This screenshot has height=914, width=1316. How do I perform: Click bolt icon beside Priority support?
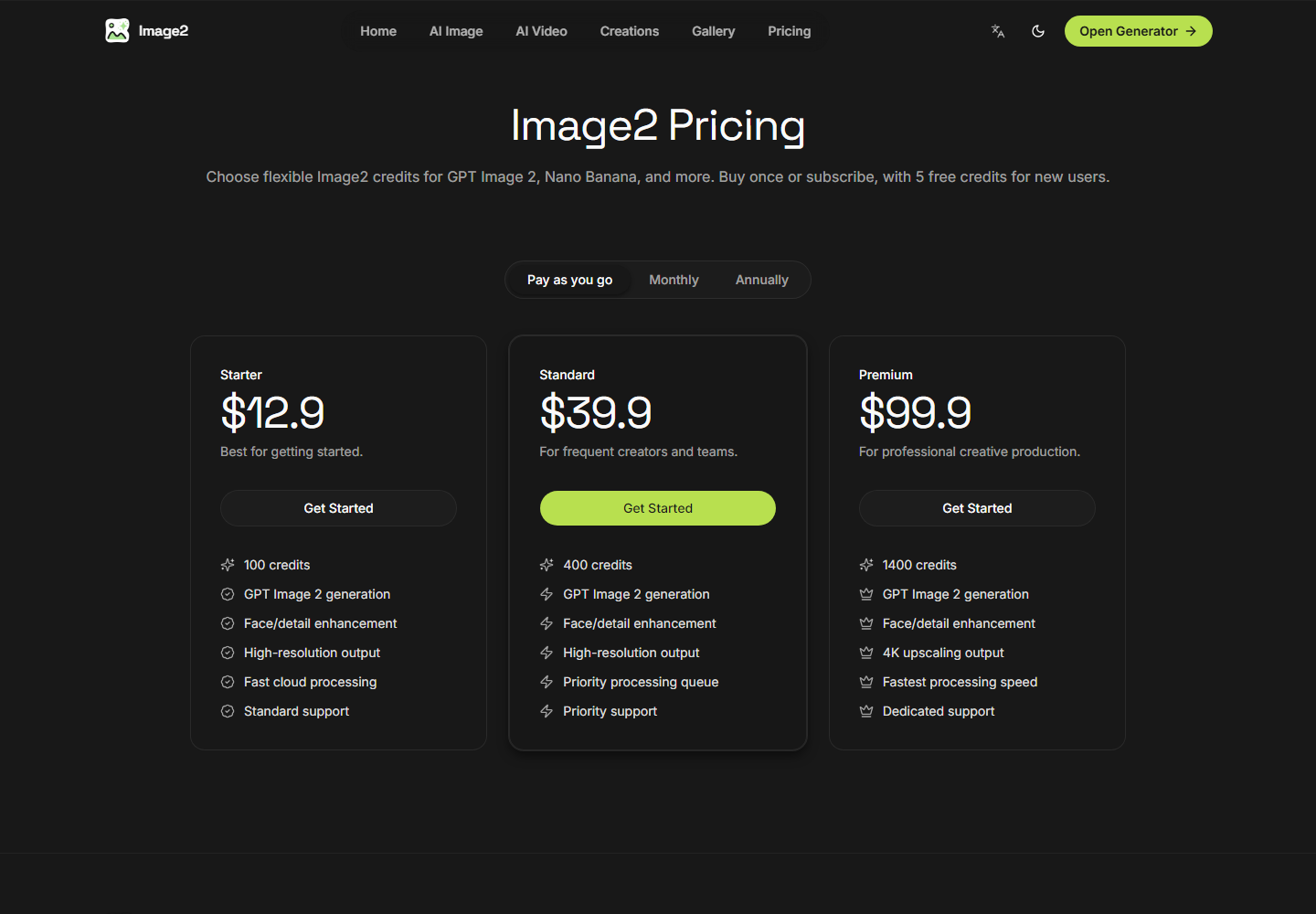pyautogui.click(x=547, y=711)
